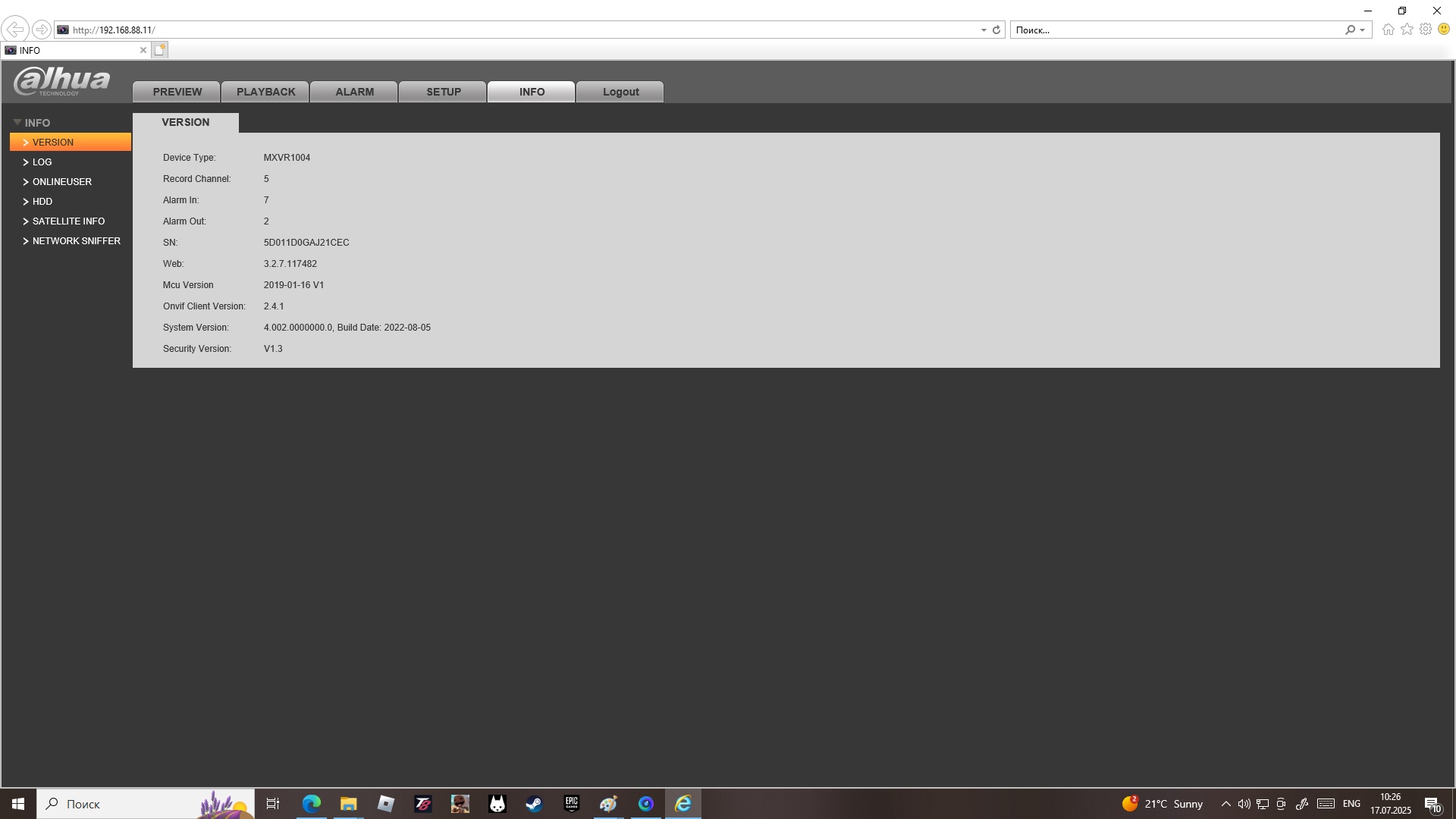Show hidden system tray icons chevron

coord(1225,804)
